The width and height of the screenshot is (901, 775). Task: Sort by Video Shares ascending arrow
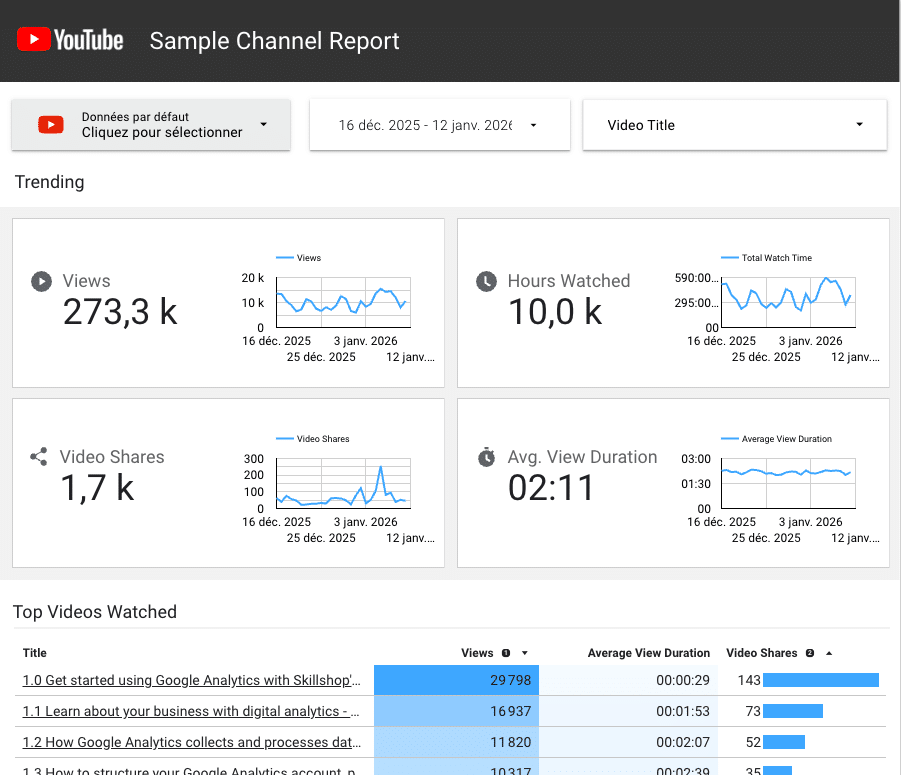click(x=829, y=653)
